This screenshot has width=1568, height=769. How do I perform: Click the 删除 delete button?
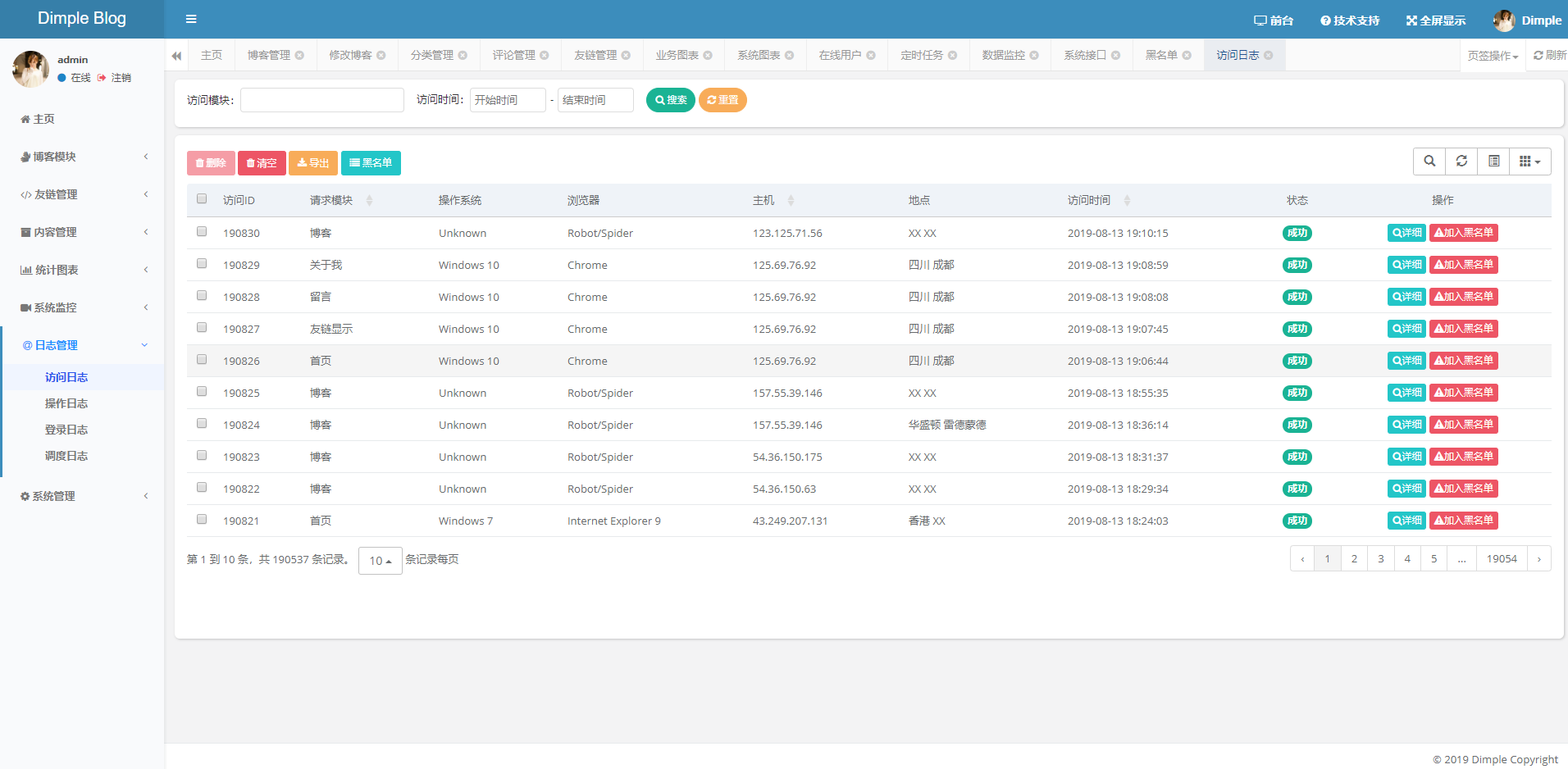[x=211, y=163]
